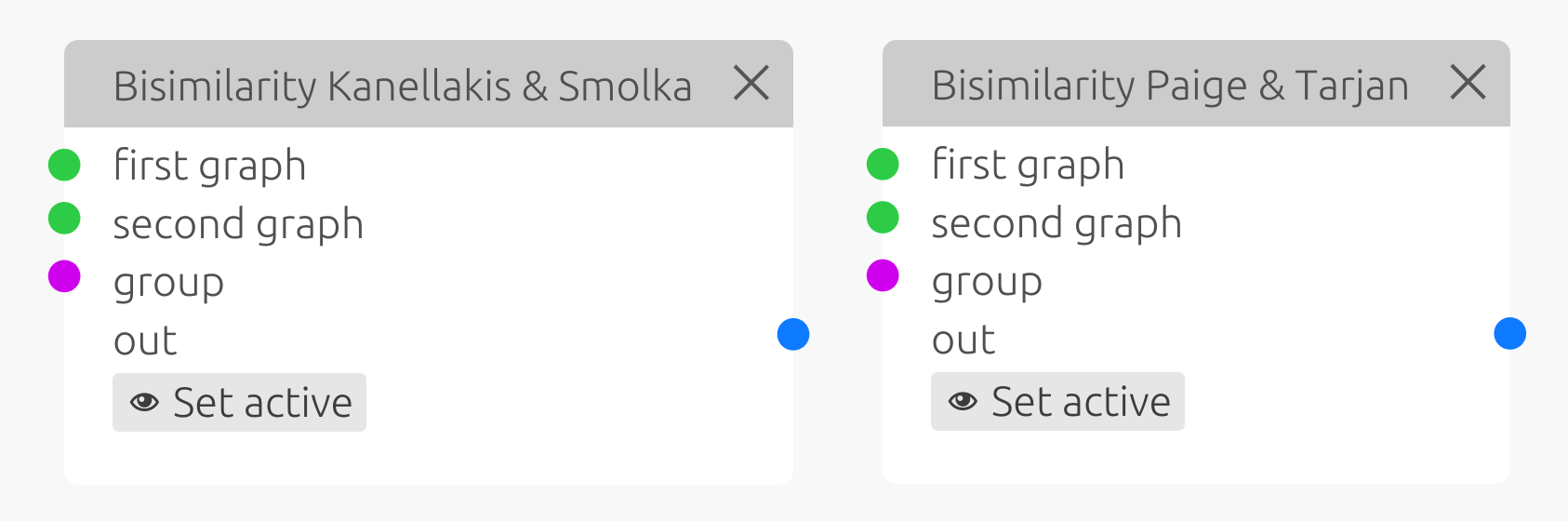Viewport: 1568px width, 521px height.
Task: Close the Bisimilarity Paige & Tarjan node
Action: pos(1468,83)
